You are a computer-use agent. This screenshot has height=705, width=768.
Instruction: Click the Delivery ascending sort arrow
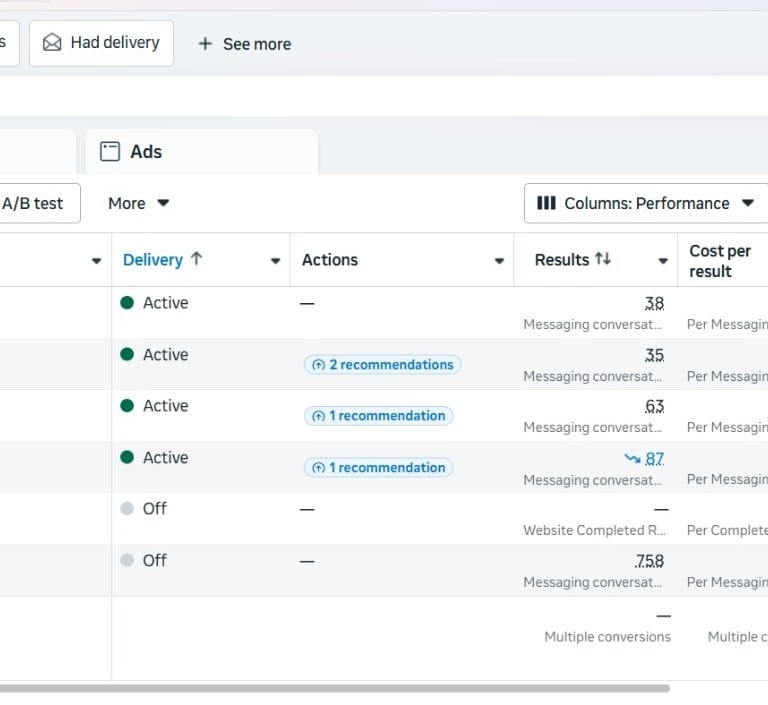point(196,259)
